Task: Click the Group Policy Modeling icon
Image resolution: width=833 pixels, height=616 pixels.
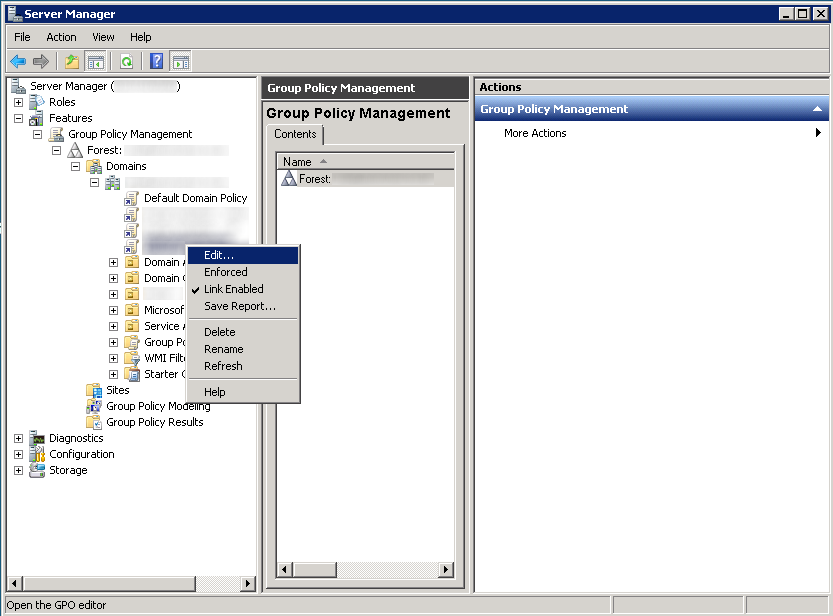Action: pyautogui.click(x=94, y=406)
